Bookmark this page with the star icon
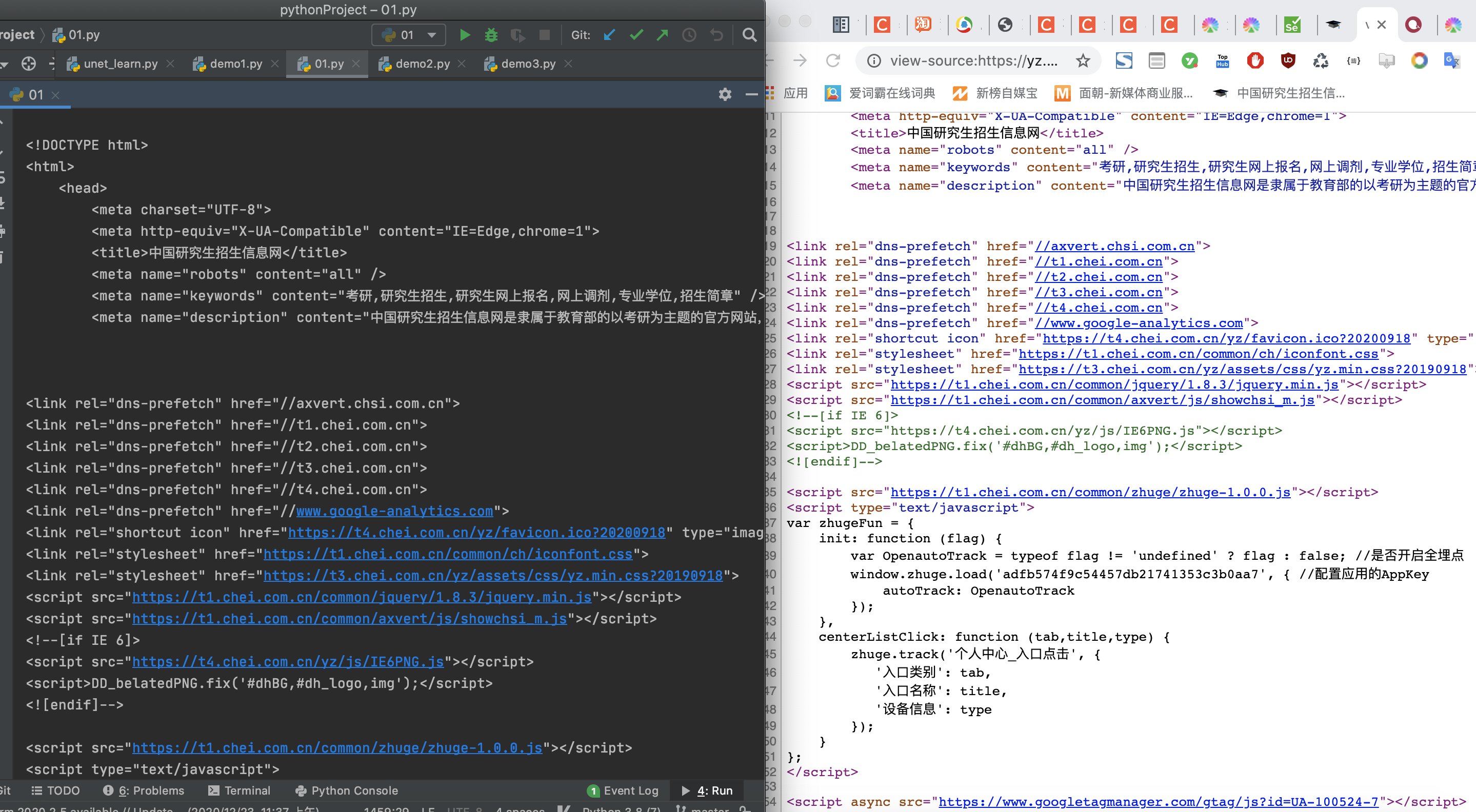This screenshot has width=1476, height=812. pyautogui.click(x=1082, y=60)
